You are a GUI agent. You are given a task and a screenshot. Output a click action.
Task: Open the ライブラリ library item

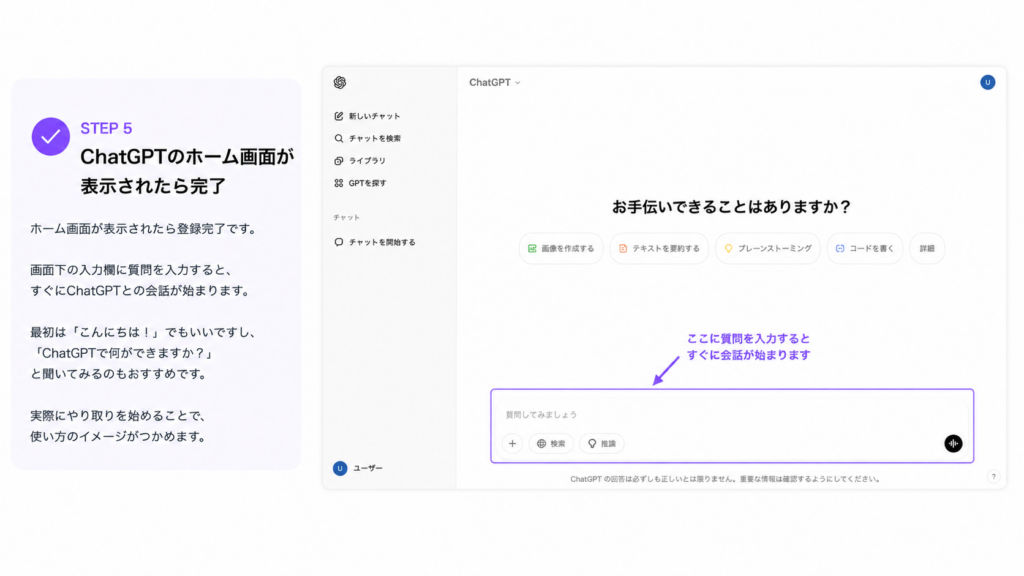tap(360, 161)
